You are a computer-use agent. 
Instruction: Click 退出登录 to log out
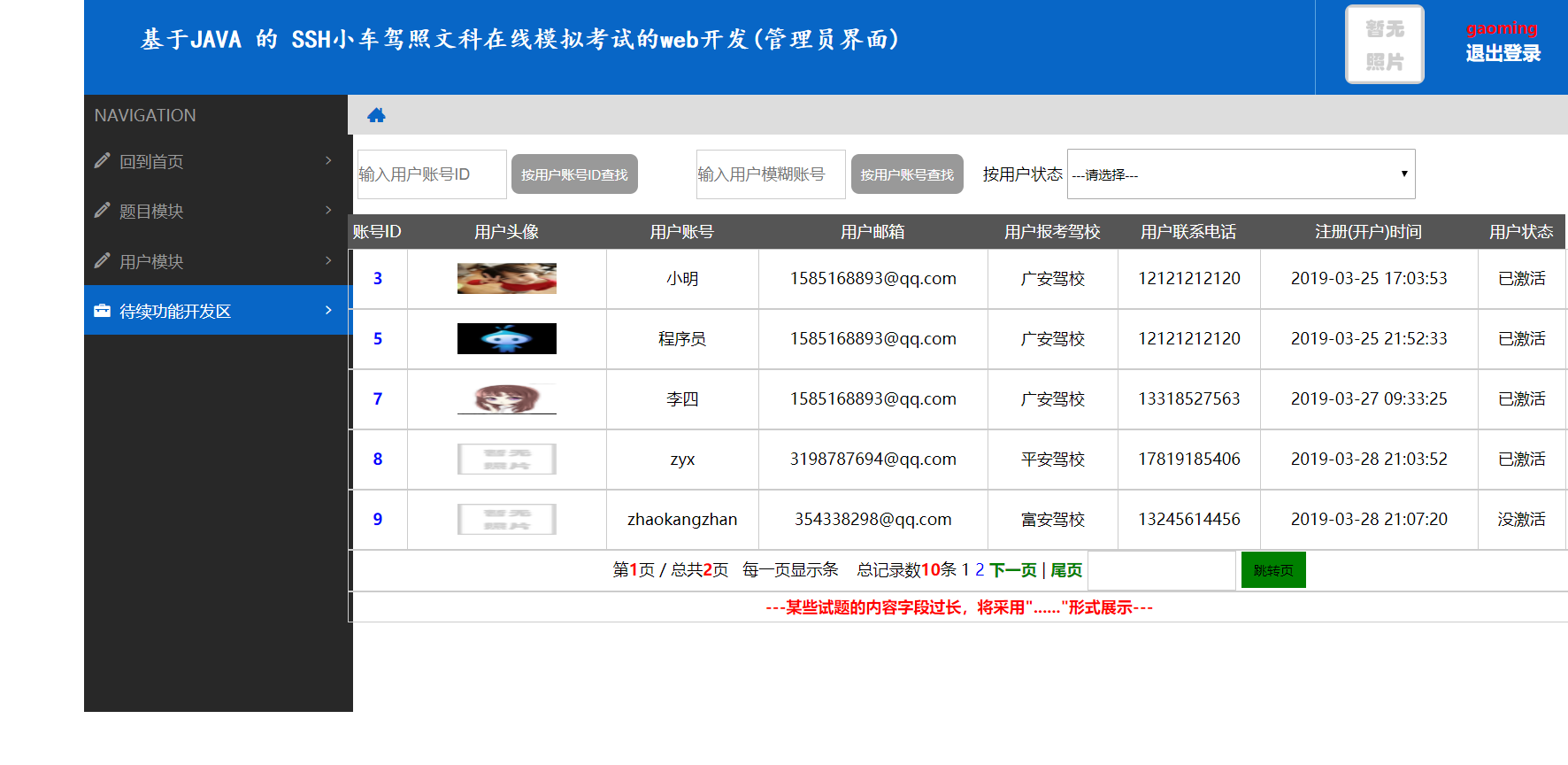1503,53
